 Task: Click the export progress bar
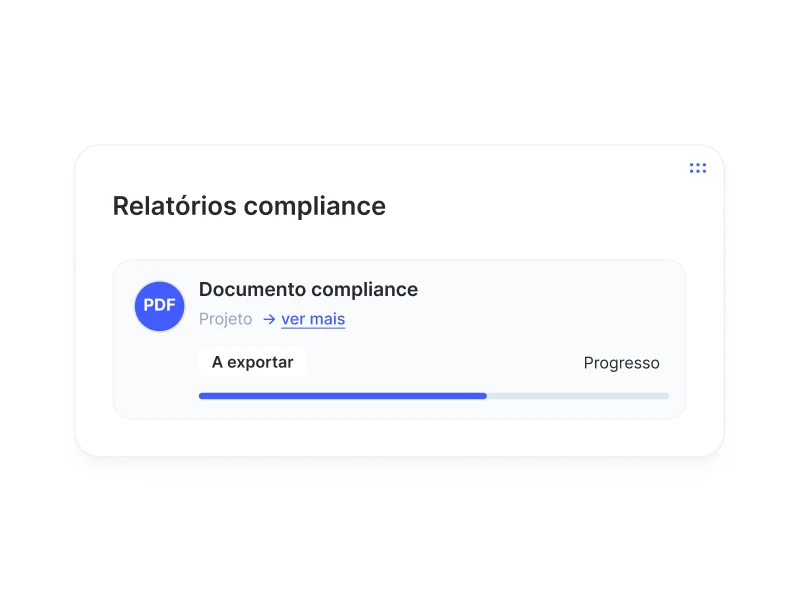tap(434, 396)
